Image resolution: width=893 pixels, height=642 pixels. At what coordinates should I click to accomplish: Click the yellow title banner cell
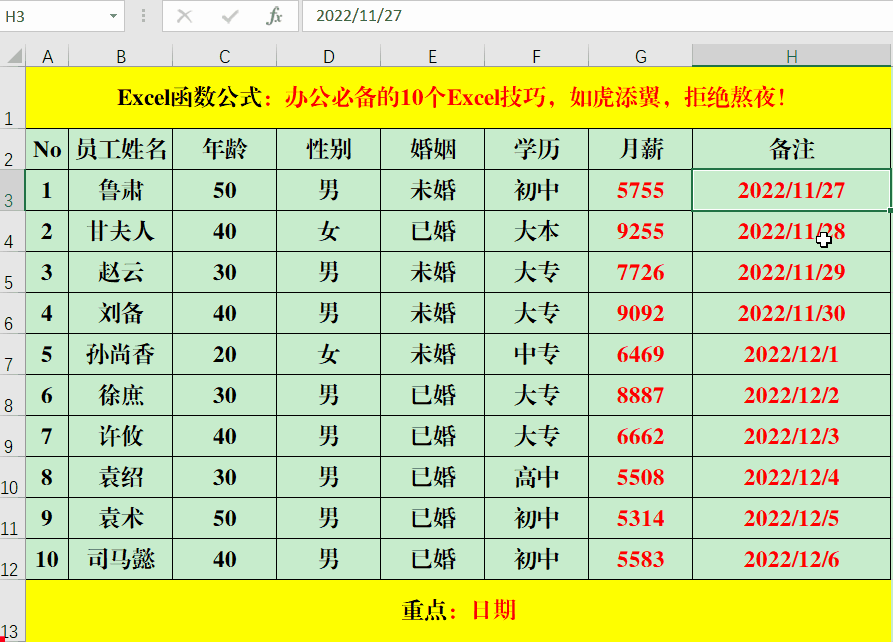tap(458, 97)
